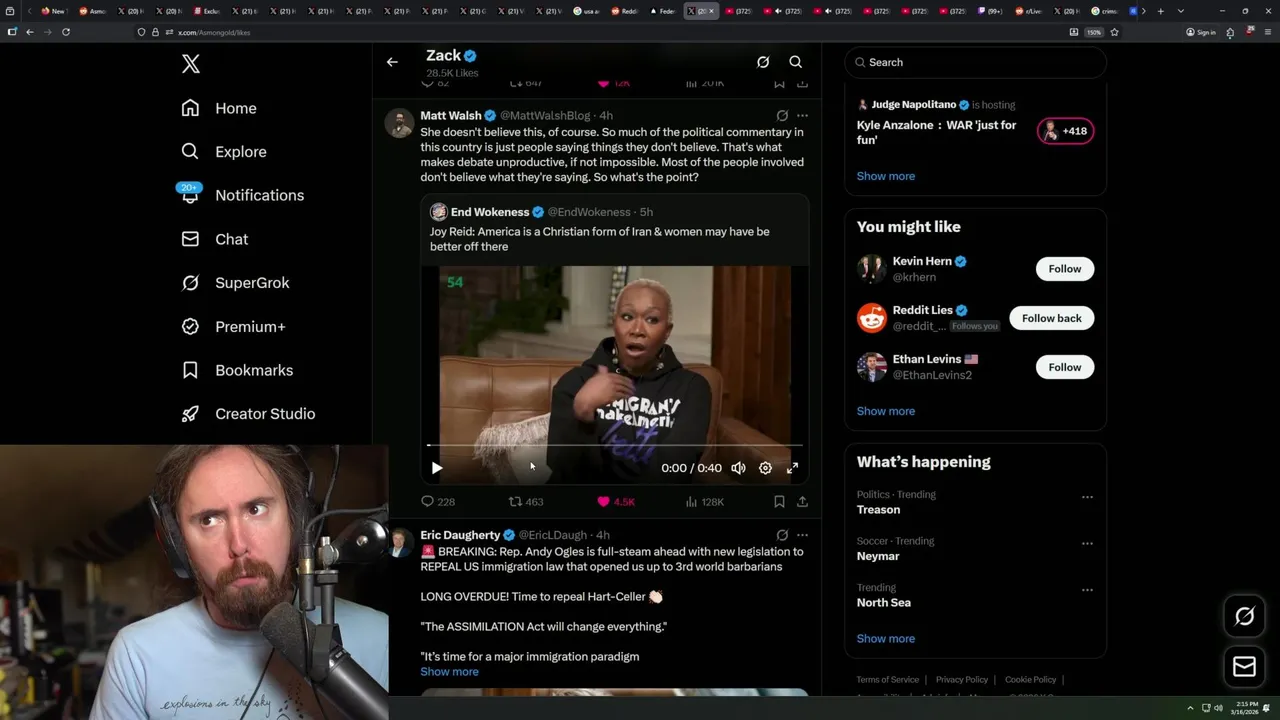Click browser reload button

[x=66, y=32]
